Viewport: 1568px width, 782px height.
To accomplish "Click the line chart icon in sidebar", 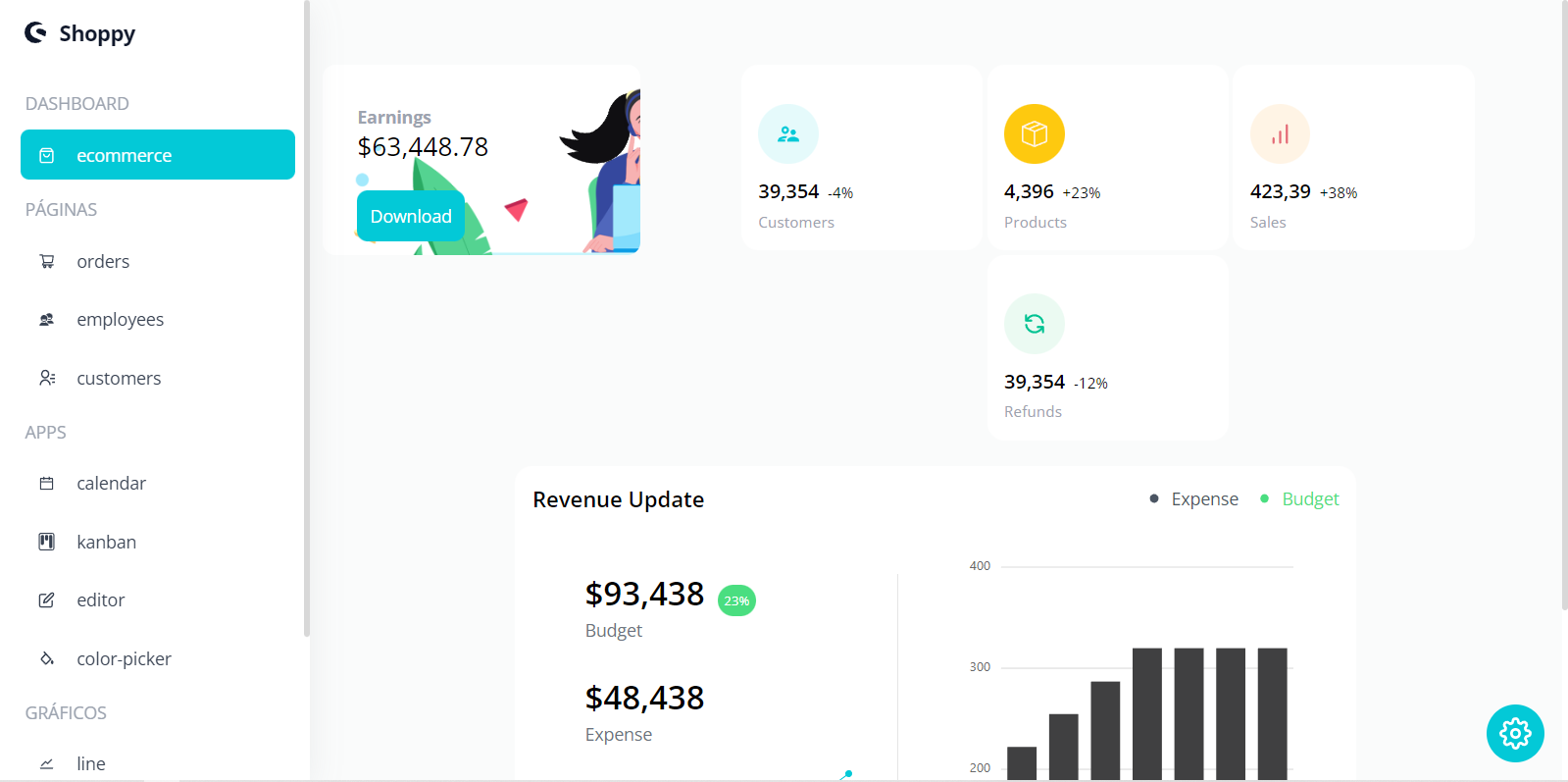I will [x=46, y=763].
